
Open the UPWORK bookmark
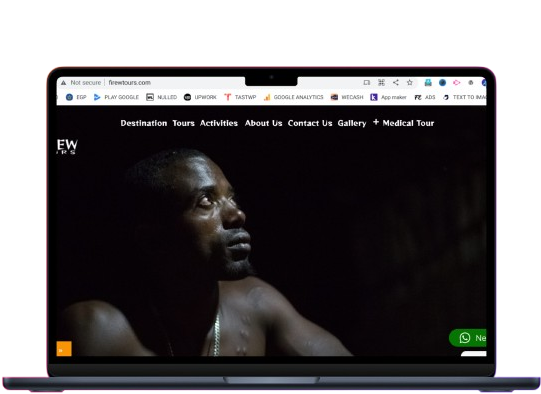(200, 97)
